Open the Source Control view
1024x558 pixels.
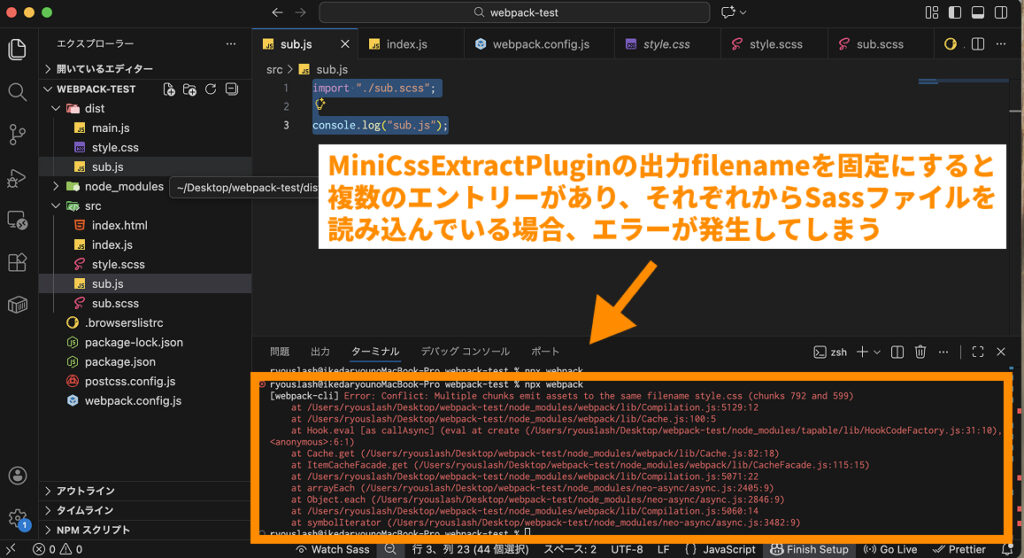point(17,134)
